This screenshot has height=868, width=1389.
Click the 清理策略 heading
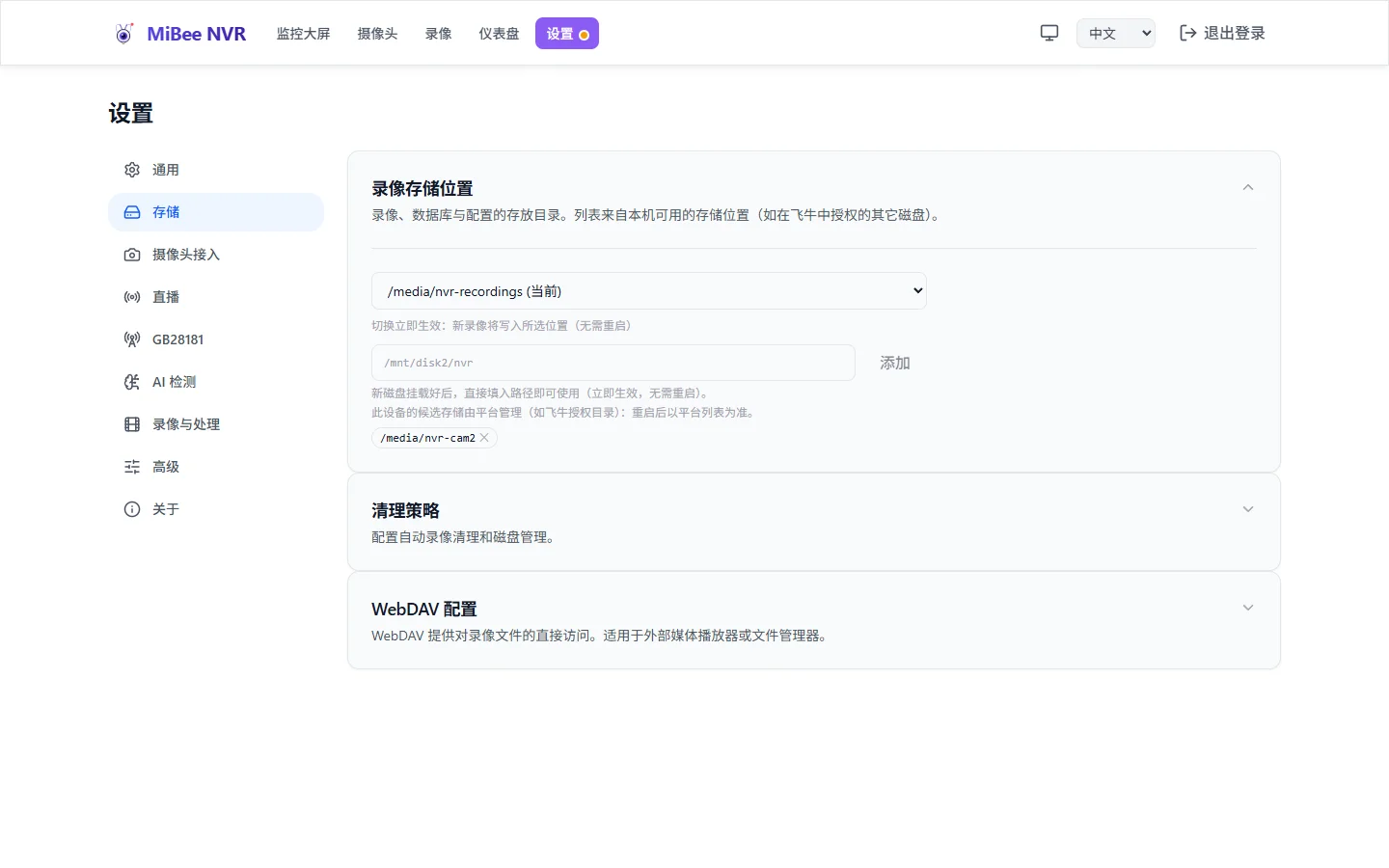pyautogui.click(x=405, y=511)
